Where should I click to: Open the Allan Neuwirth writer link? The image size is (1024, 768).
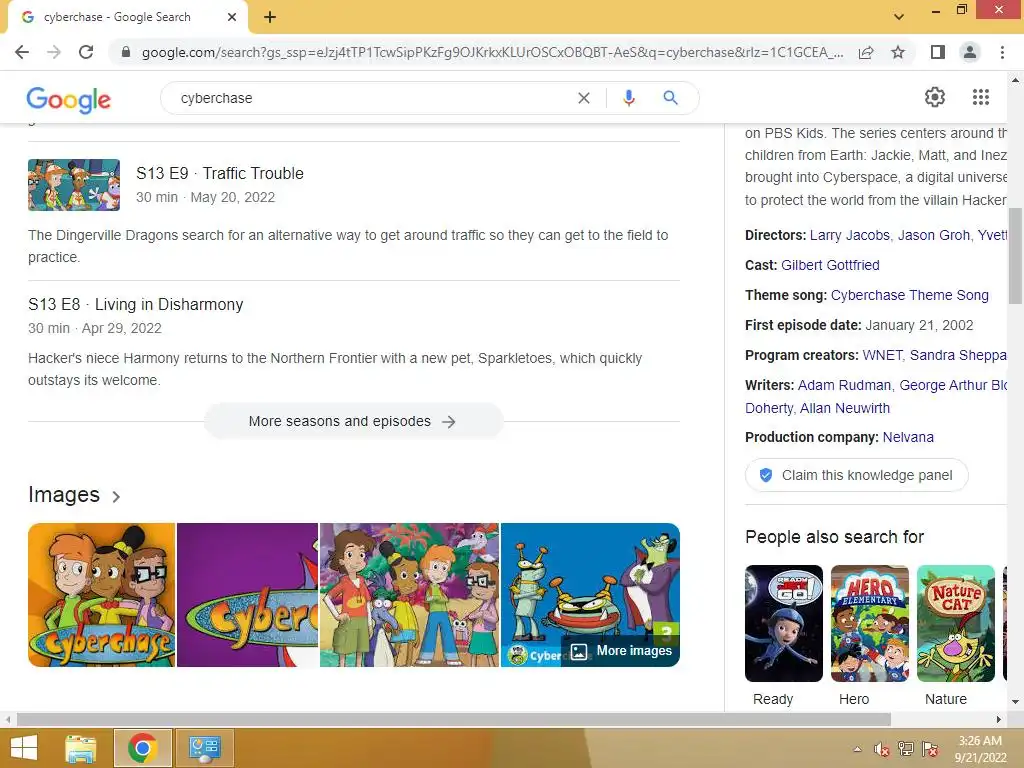click(x=845, y=408)
